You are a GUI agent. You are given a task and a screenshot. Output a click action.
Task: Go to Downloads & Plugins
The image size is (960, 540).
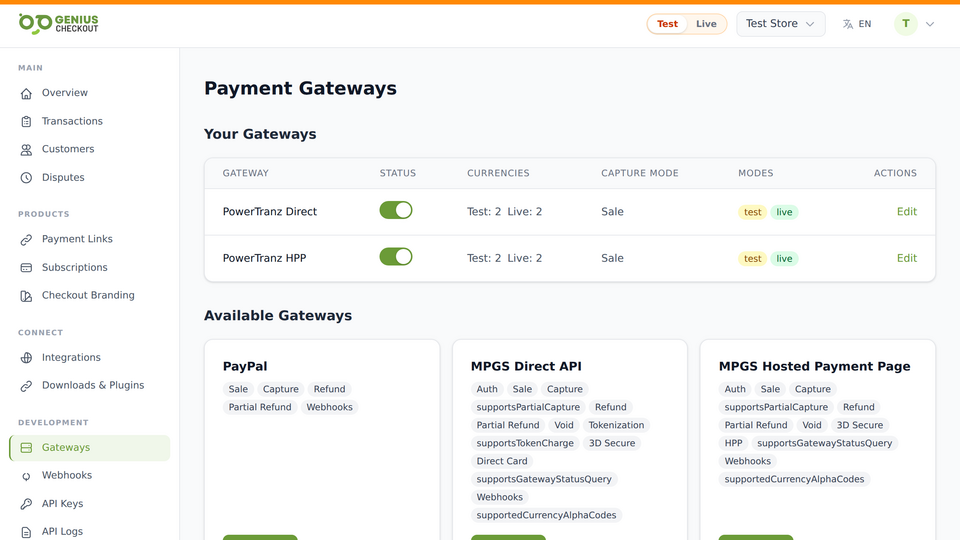[89, 385]
